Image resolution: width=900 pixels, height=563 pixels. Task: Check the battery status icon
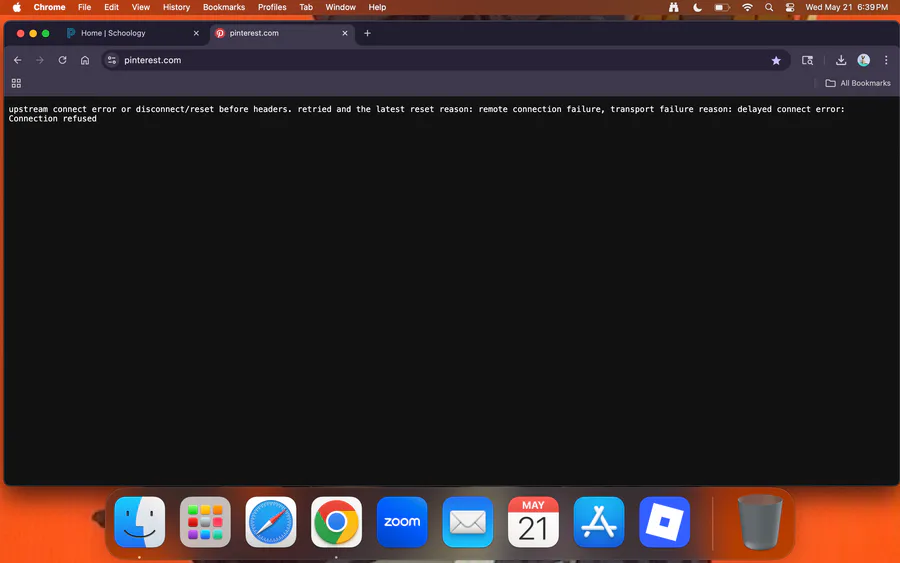(722, 7)
